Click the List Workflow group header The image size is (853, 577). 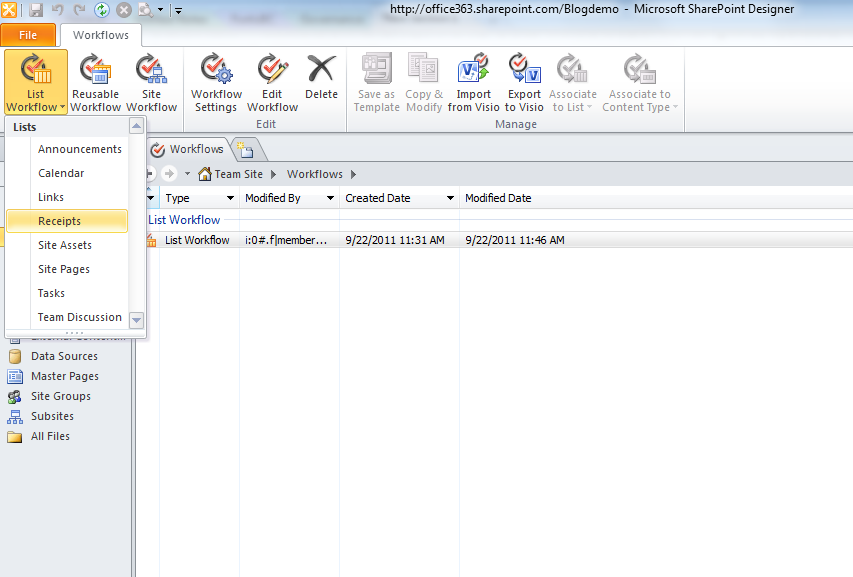pos(184,220)
